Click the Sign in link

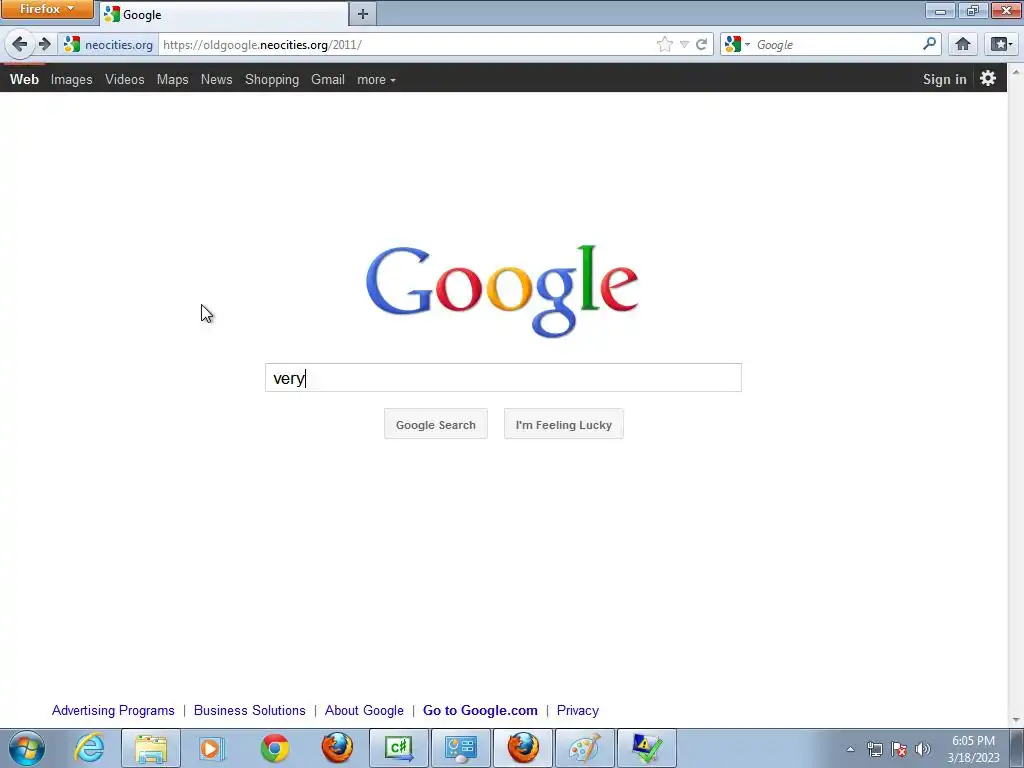point(944,79)
